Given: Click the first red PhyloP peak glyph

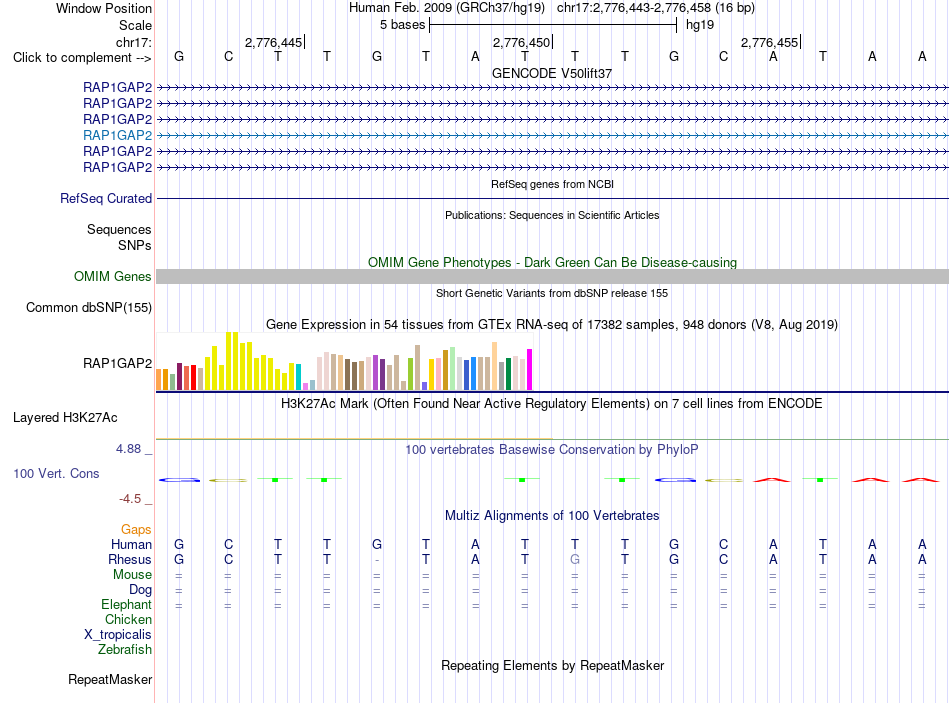Looking at the screenshot, I should coord(772,480).
